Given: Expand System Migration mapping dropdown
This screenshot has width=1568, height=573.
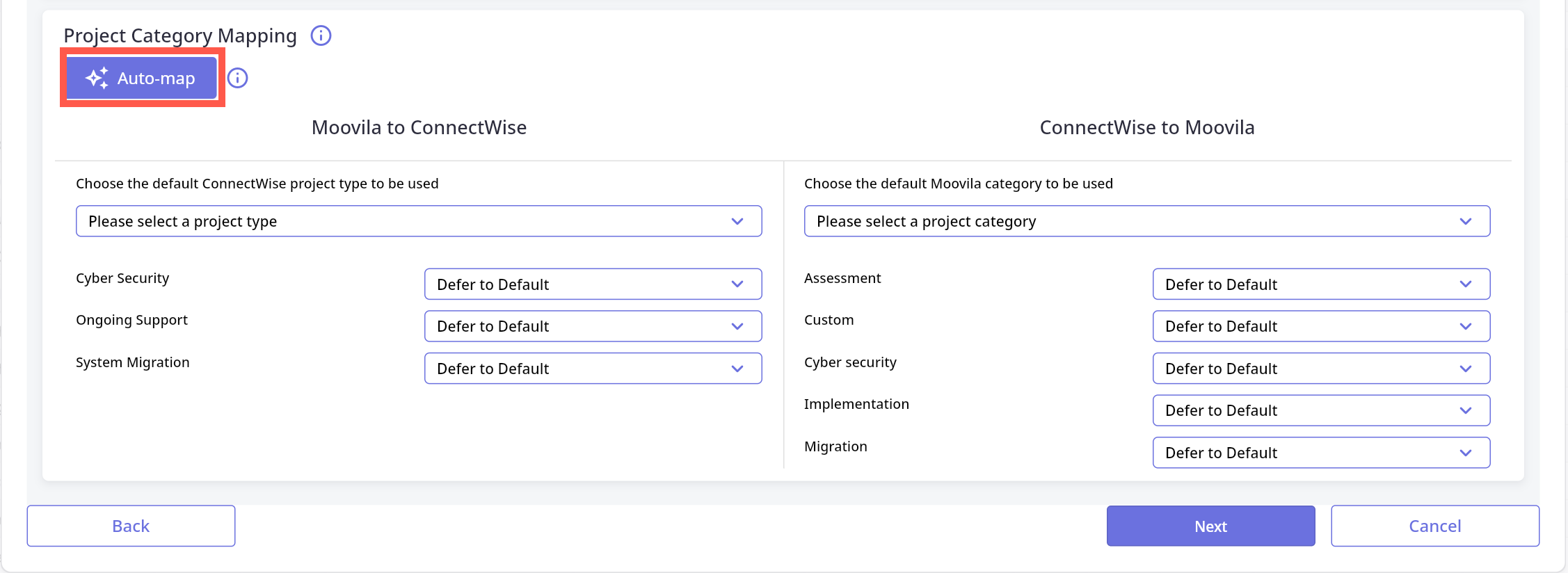Looking at the screenshot, I should (x=593, y=369).
